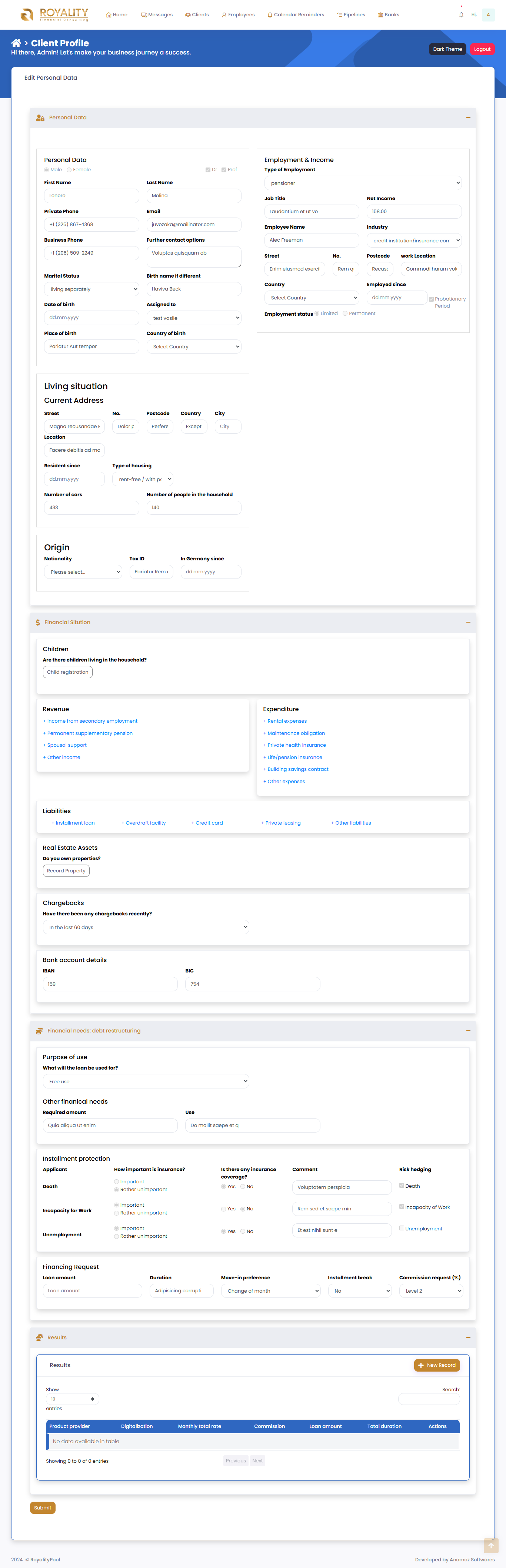Collapse the Personal Data section
The width and height of the screenshot is (506, 1568).
[468, 117]
